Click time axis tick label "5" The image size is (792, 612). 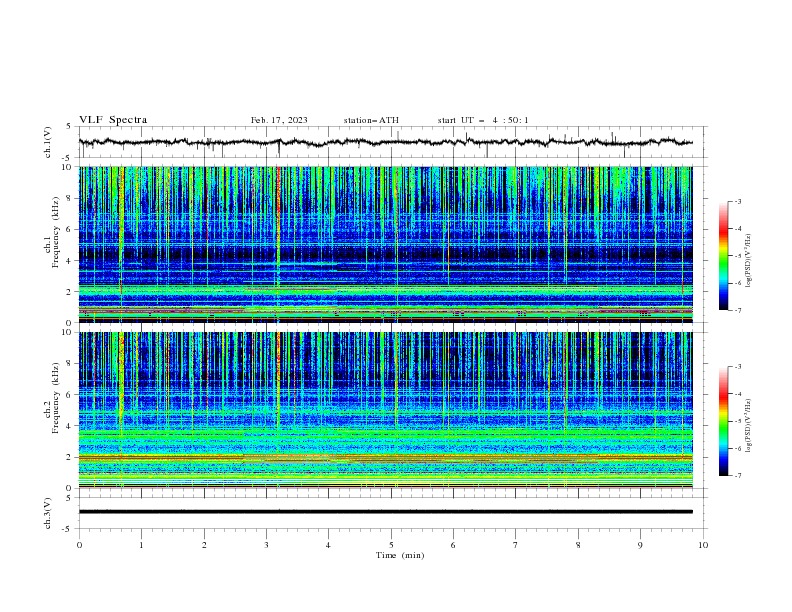391,545
